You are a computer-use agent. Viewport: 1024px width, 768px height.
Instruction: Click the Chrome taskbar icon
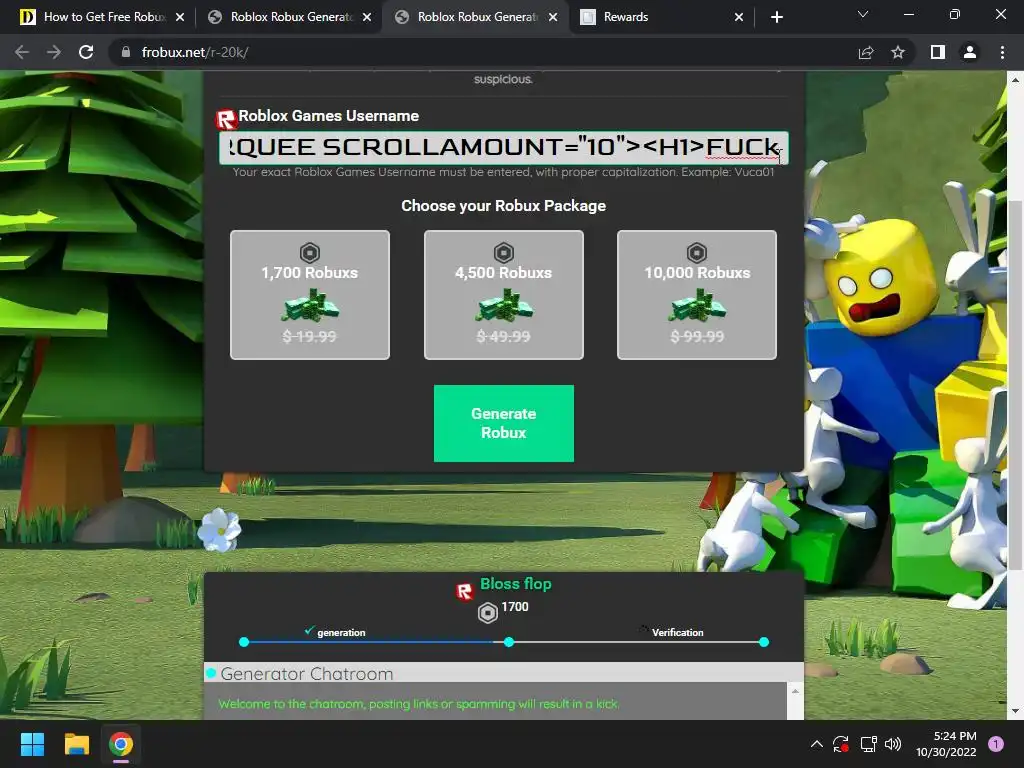[x=121, y=744]
